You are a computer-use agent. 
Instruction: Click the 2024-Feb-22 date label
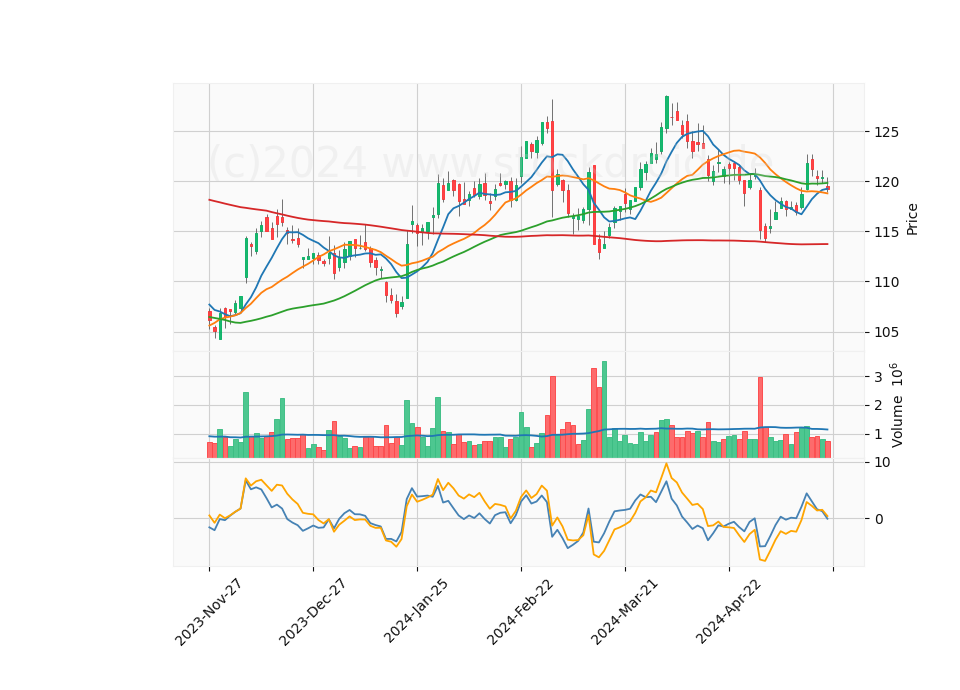pyautogui.click(x=520, y=611)
